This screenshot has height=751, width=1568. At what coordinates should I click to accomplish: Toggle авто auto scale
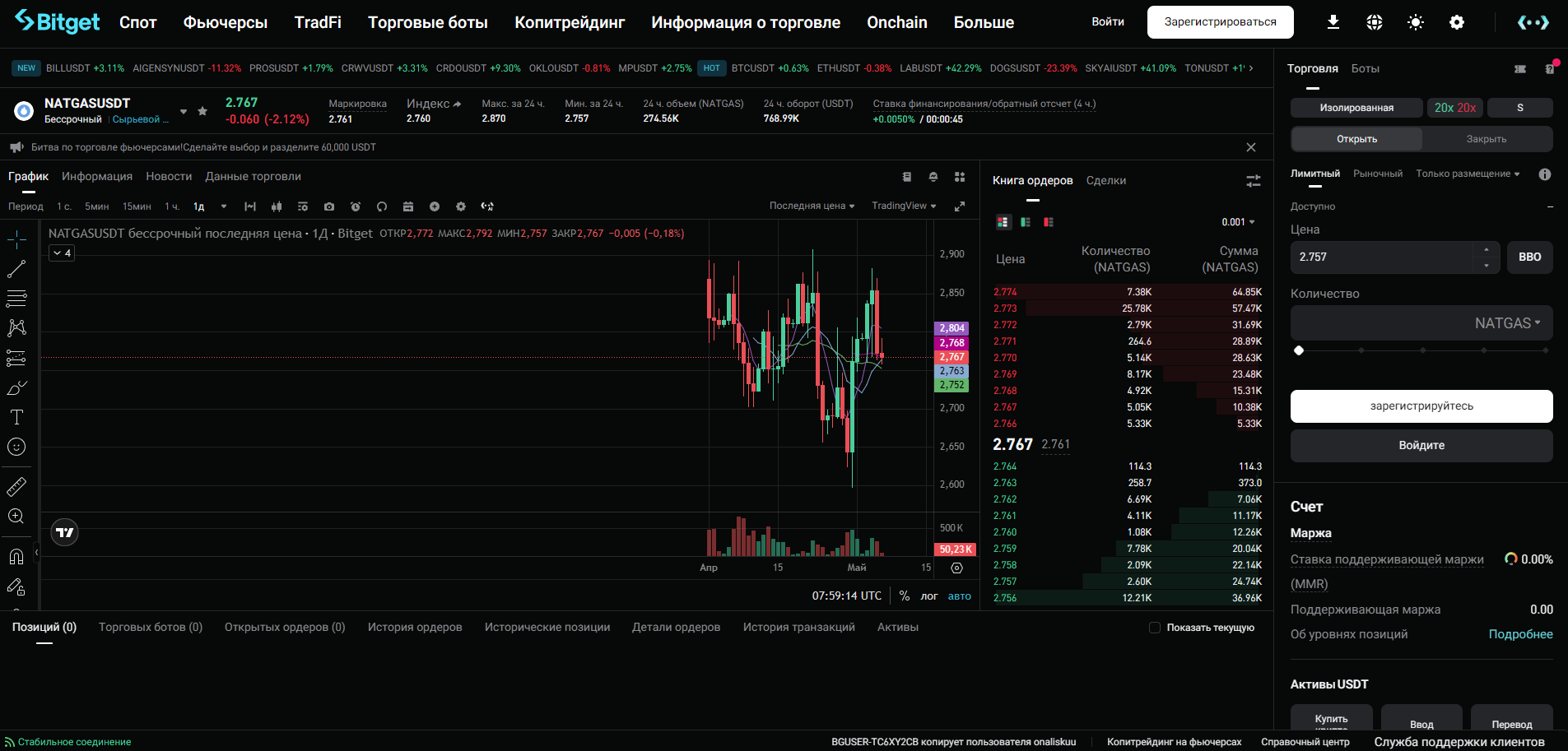pos(960,596)
